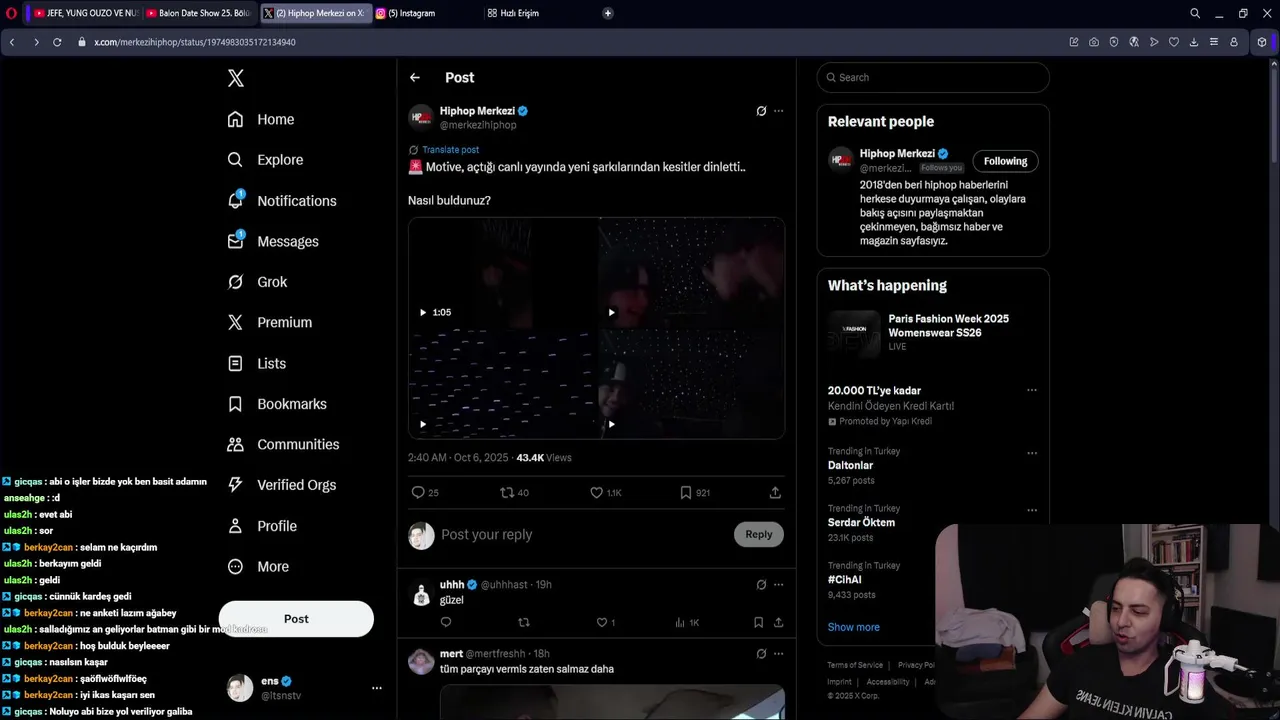Open Lists in the sidebar
Image resolution: width=1280 pixels, height=720 pixels.
(257, 363)
